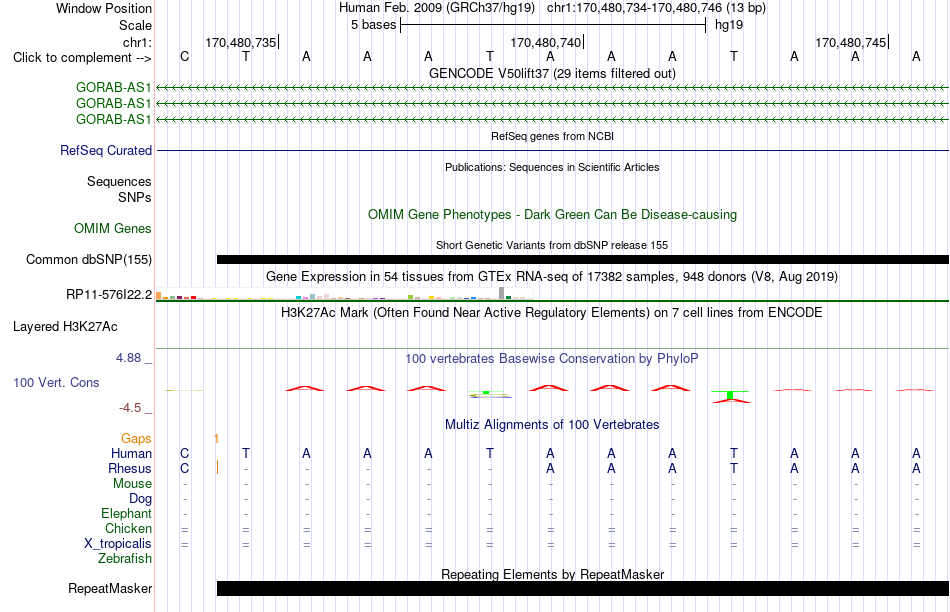Open Multiz Alignments of 100 Vertebrates title
Screen dimensions: 950x612
pos(552,425)
